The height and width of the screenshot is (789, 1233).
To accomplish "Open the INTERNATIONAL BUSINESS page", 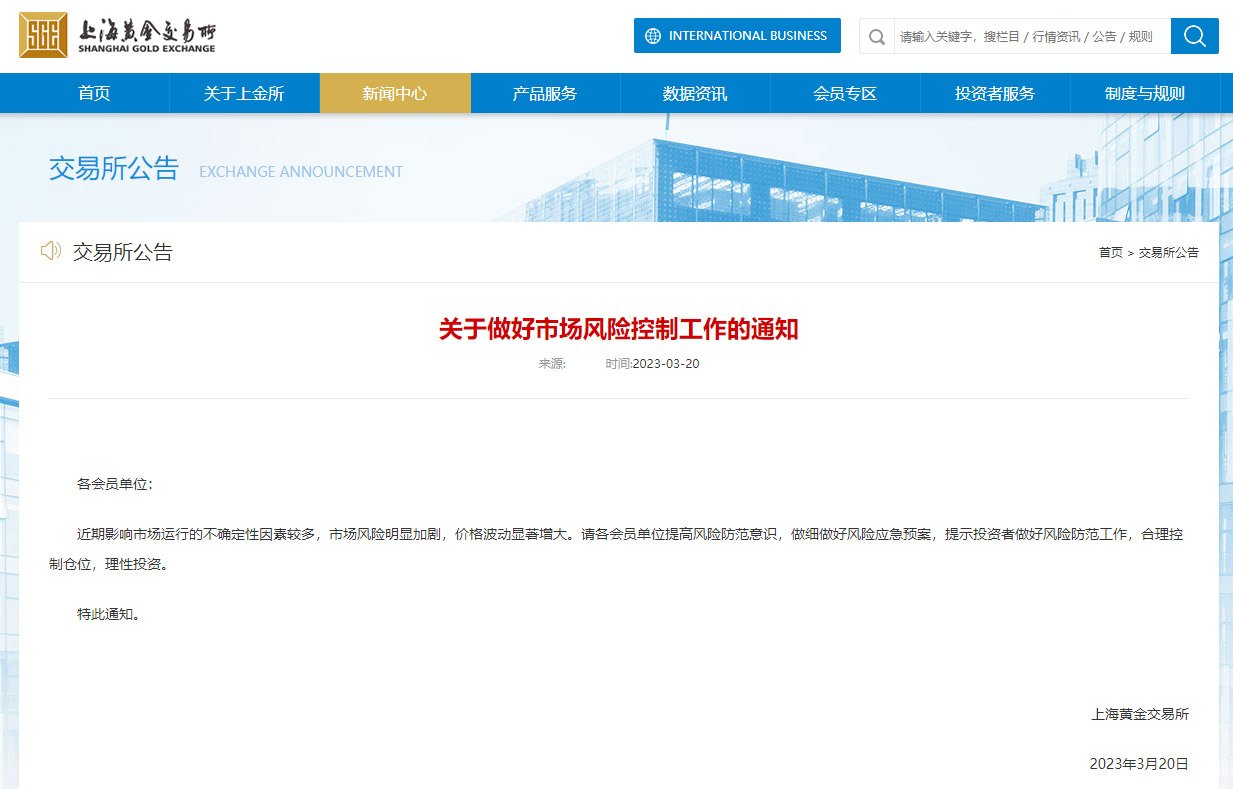I will 747,36.
